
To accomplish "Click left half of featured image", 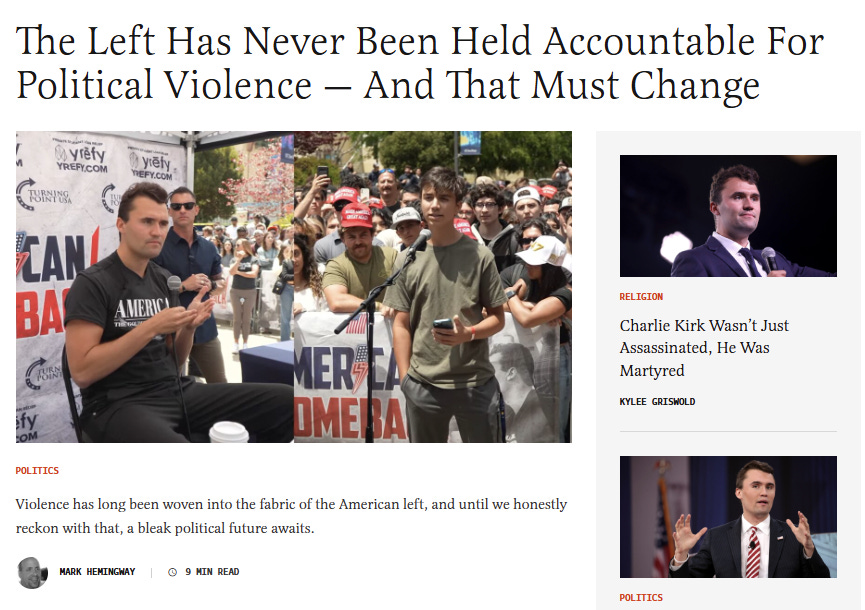I will 155,287.
